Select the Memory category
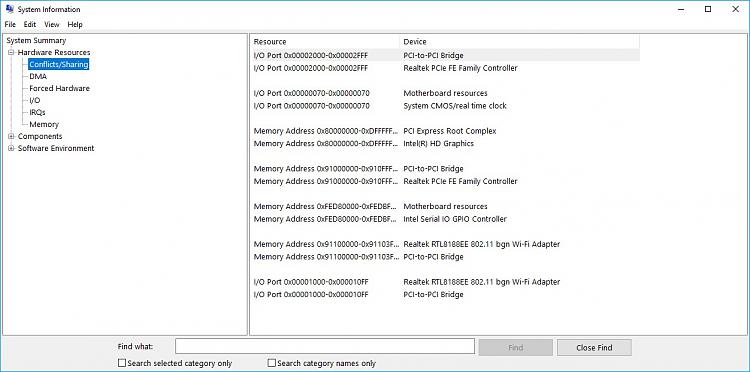Viewport: 750px width, 372px height. point(44,124)
